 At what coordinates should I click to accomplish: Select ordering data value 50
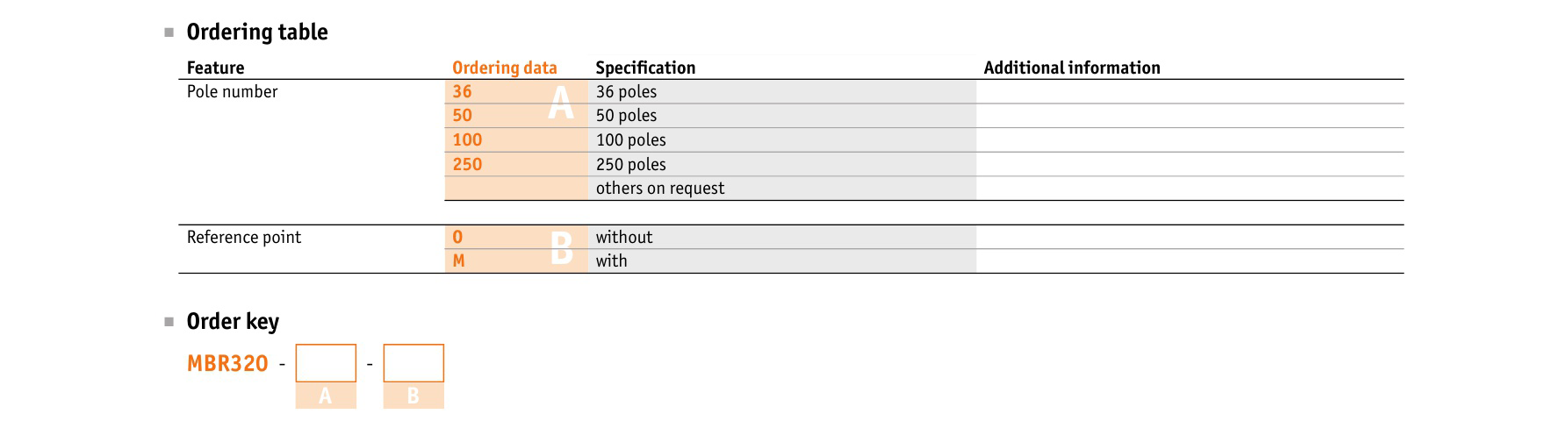pos(462,115)
